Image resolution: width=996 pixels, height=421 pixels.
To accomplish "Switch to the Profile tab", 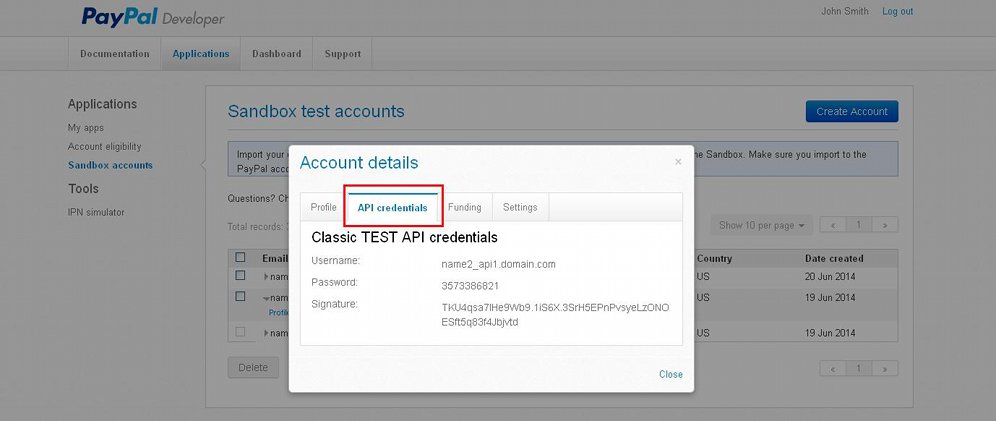I will (323, 207).
